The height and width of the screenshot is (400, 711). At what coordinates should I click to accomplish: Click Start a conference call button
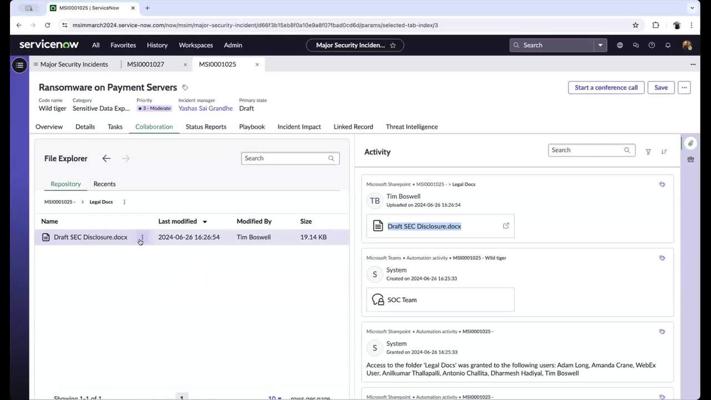[x=606, y=88]
